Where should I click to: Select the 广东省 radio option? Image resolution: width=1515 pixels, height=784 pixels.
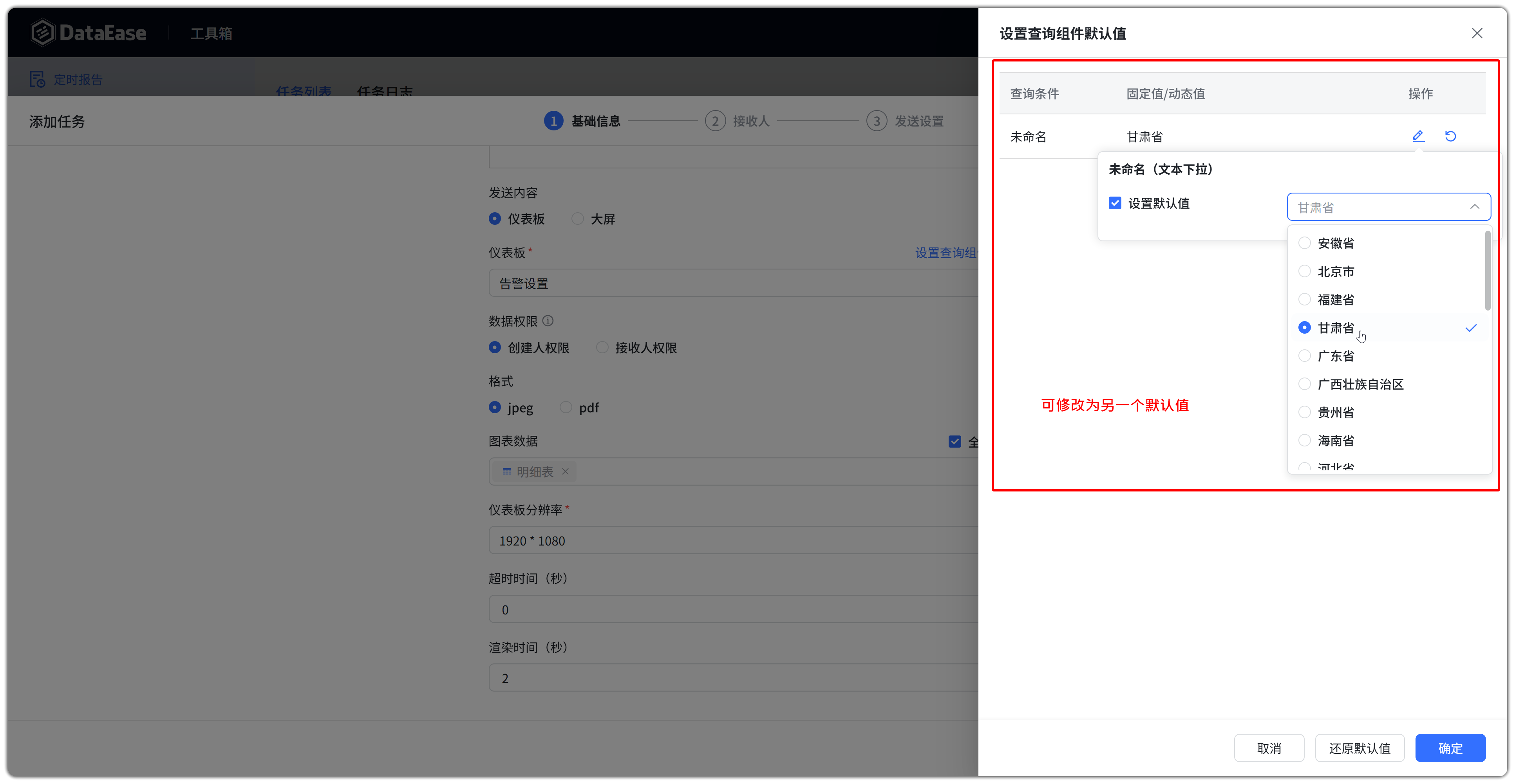pos(1304,356)
